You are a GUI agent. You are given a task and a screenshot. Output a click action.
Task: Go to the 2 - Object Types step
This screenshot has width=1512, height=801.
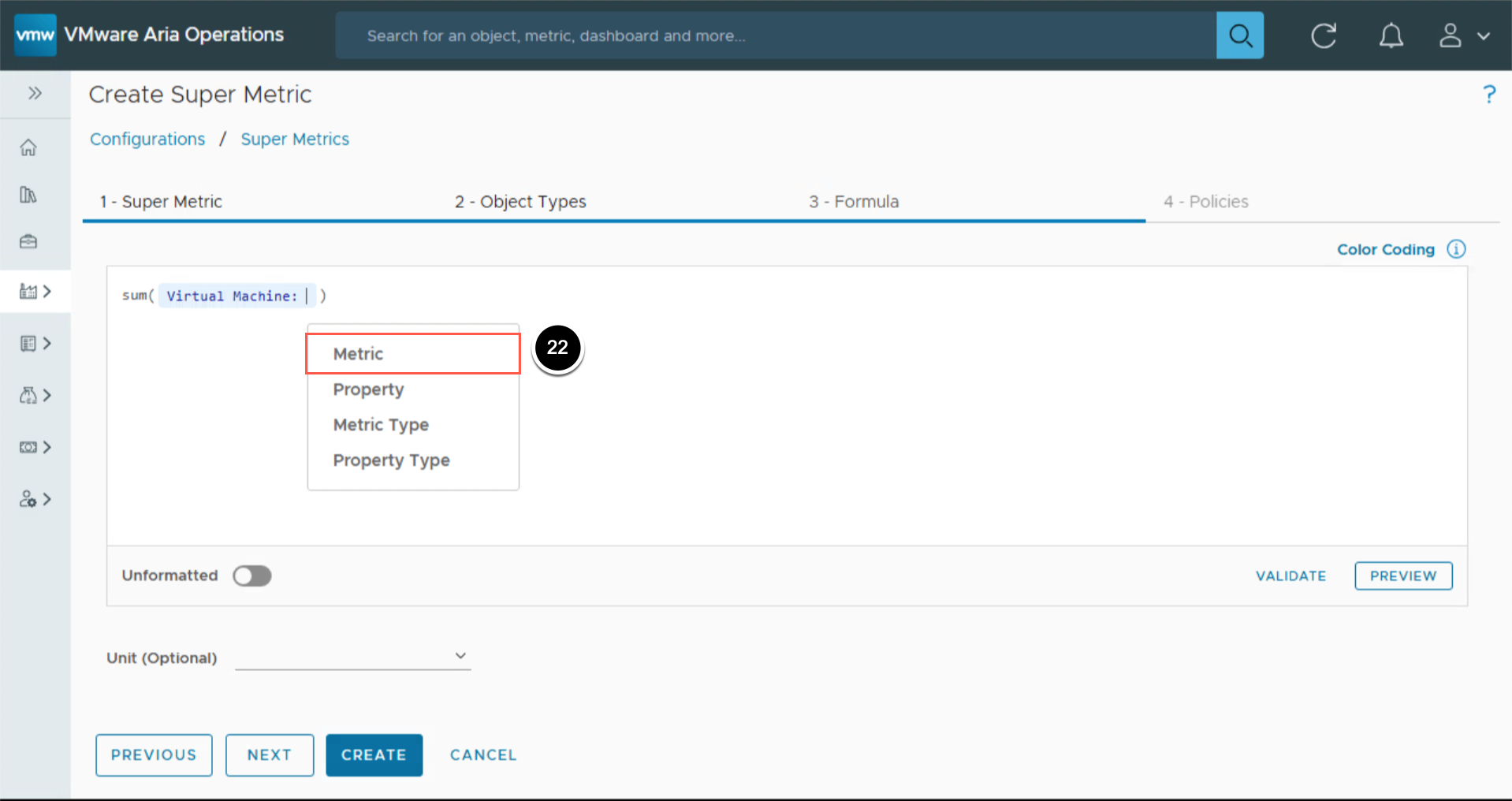pos(520,202)
